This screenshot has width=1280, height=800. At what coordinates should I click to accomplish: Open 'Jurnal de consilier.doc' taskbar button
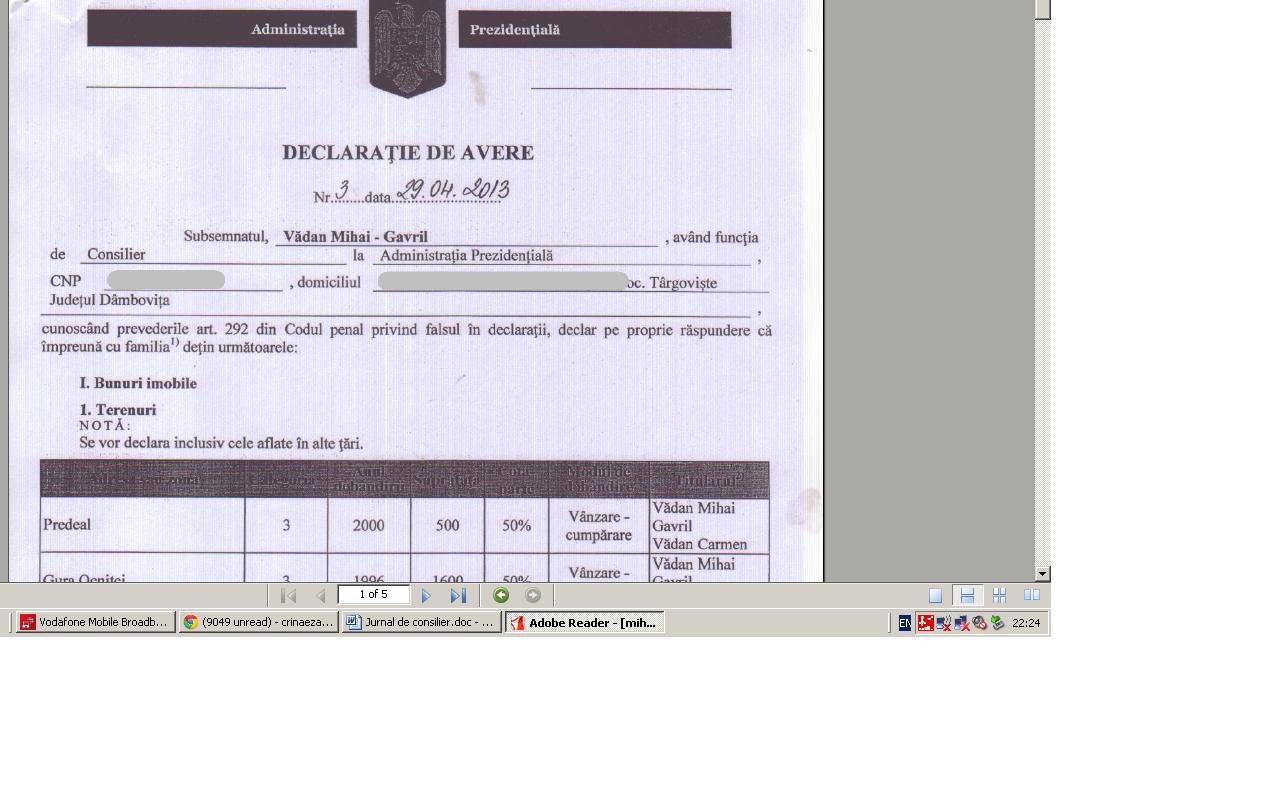421,623
